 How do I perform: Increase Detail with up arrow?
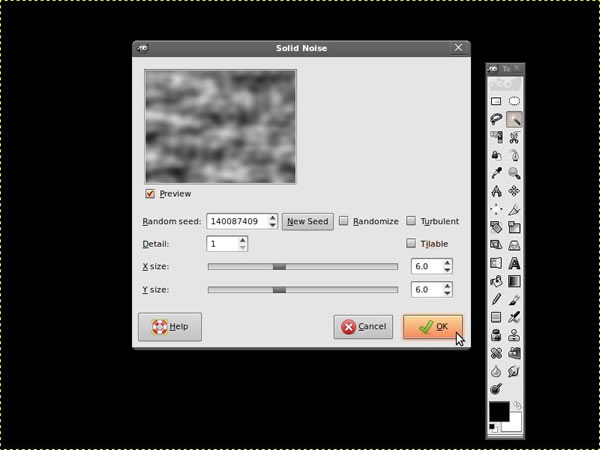click(243, 240)
